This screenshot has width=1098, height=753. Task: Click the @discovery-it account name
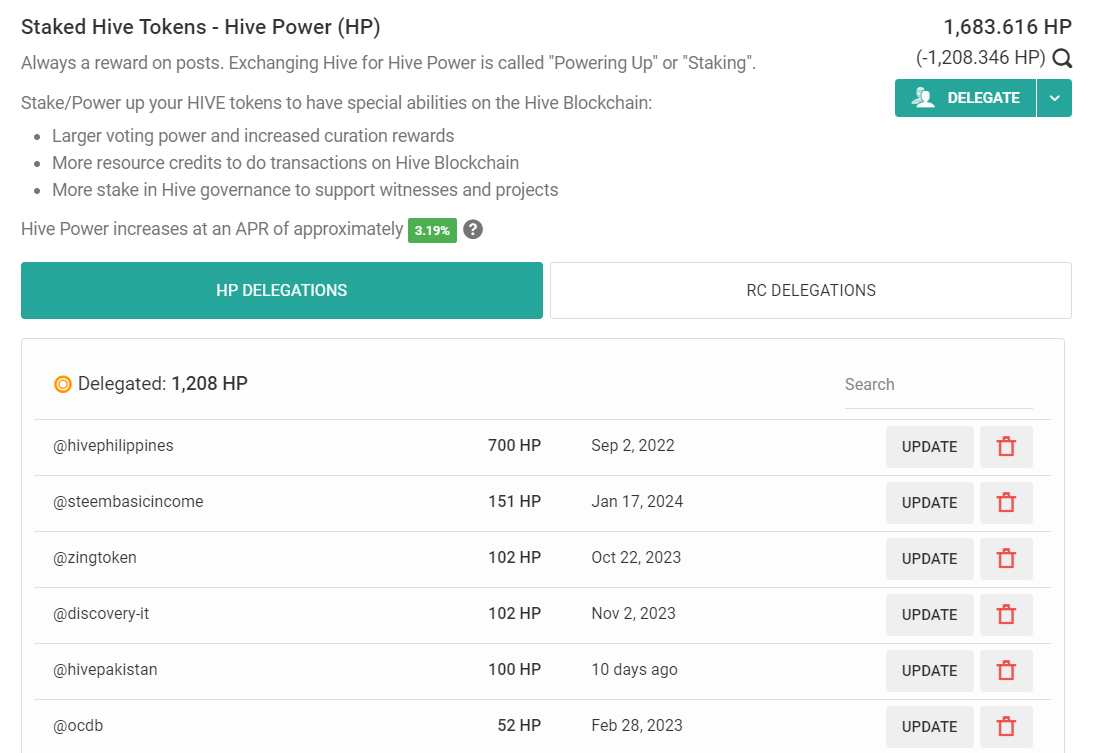(102, 614)
